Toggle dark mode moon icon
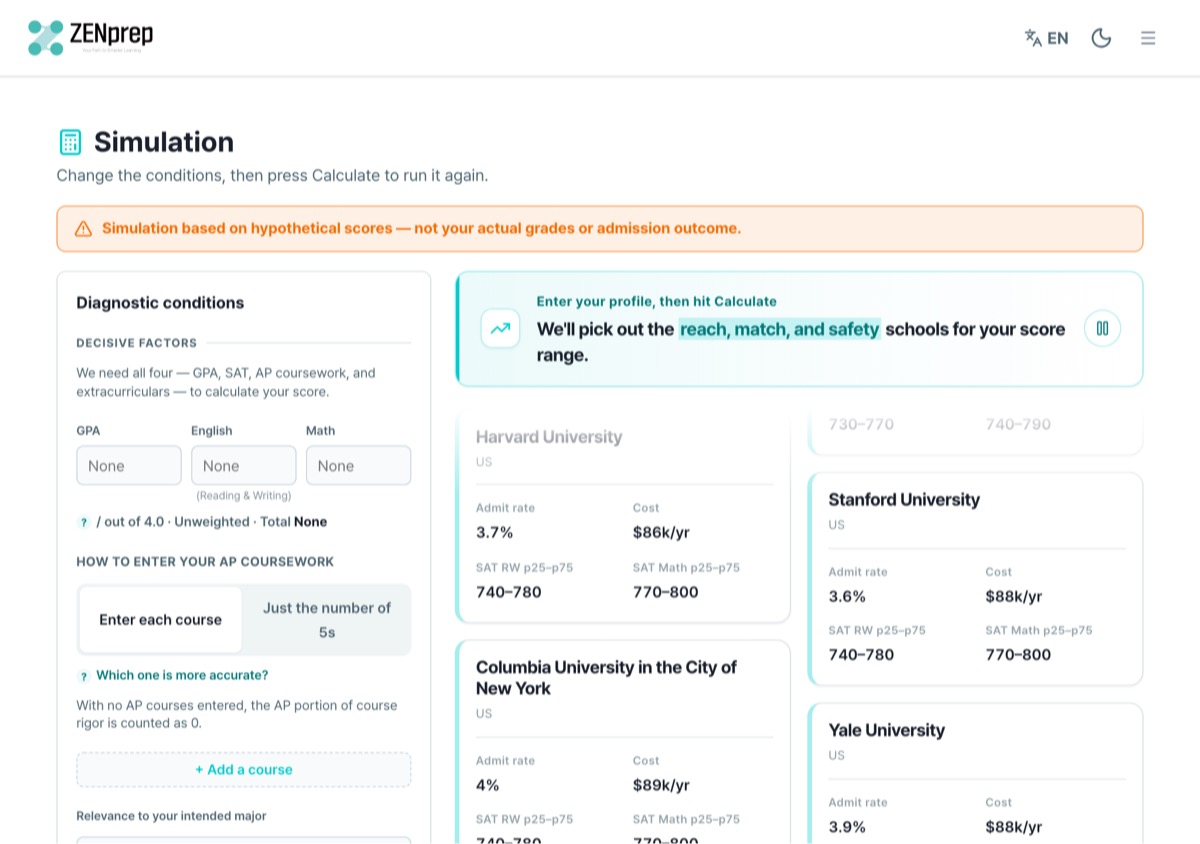1200x844 pixels. tap(1101, 38)
